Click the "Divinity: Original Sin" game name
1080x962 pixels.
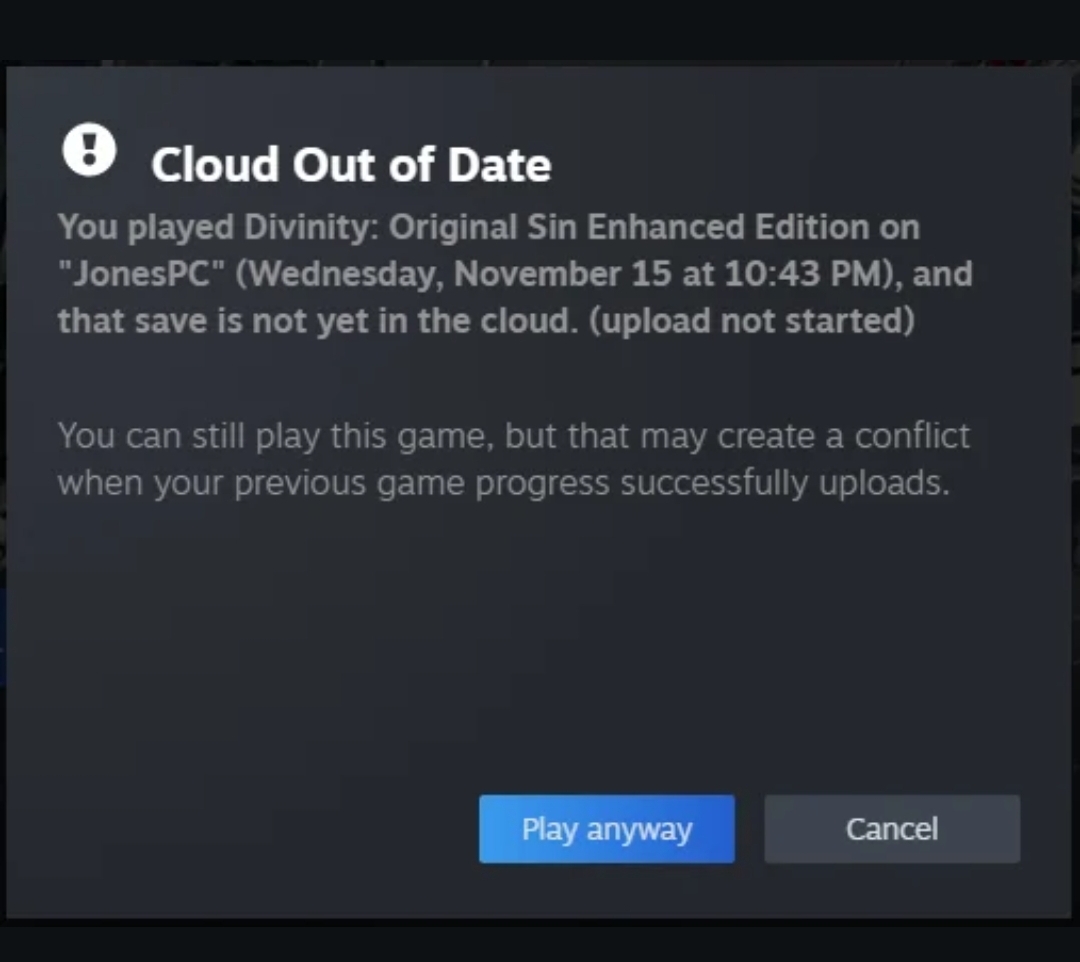[x=409, y=227]
